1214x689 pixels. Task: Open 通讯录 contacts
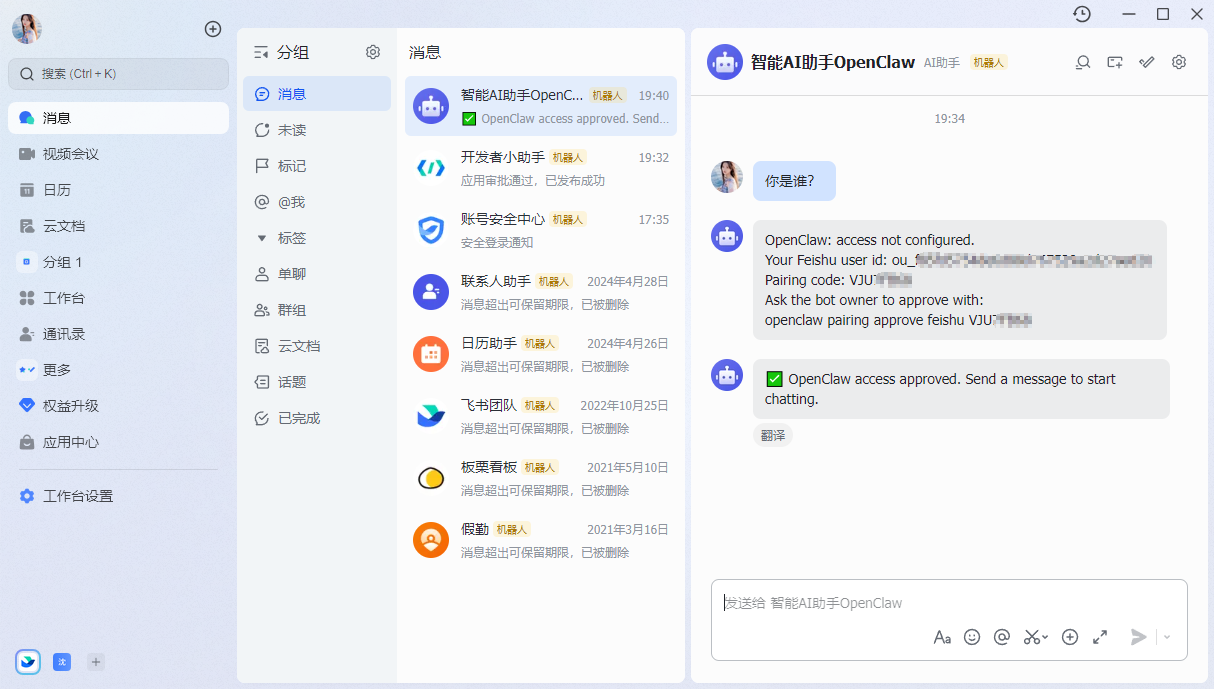[x=118, y=334]
